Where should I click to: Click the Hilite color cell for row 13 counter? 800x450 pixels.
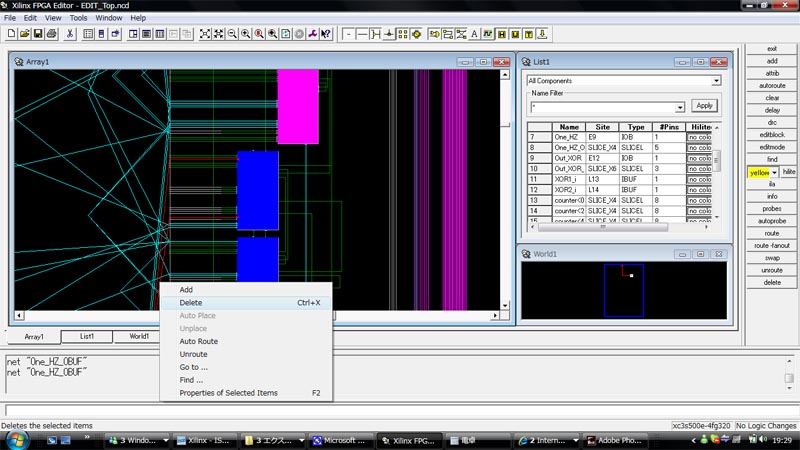699,201
